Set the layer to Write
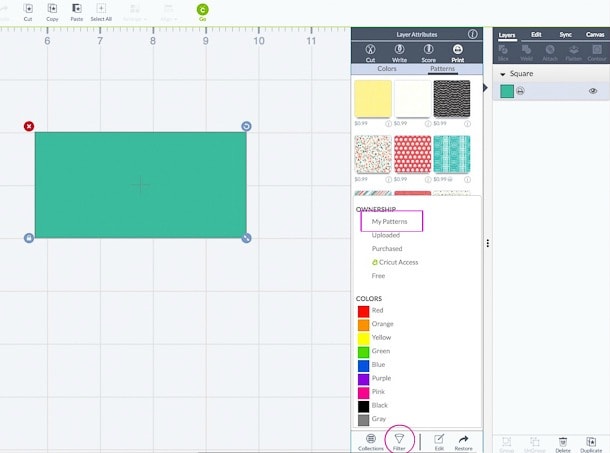This screenshot has width=610, height=453. pyautogui.click(x=399, y=53)
